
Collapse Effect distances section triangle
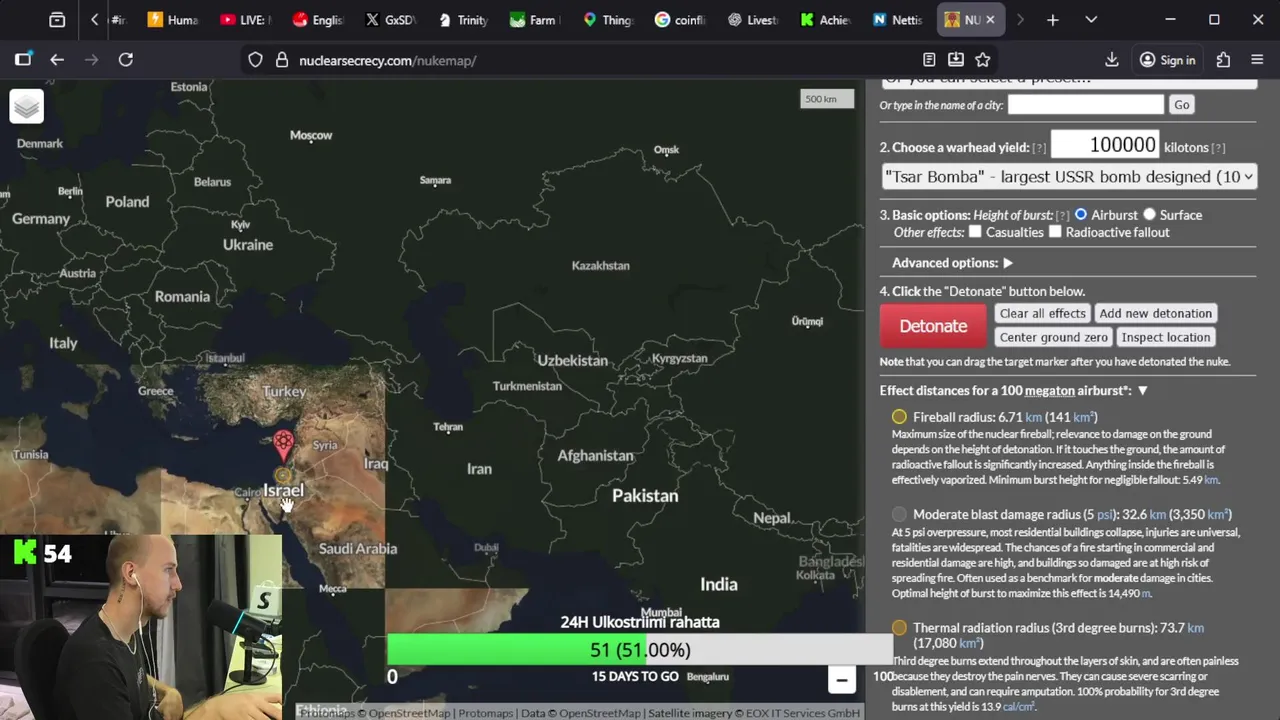(x=1142, y=391)
